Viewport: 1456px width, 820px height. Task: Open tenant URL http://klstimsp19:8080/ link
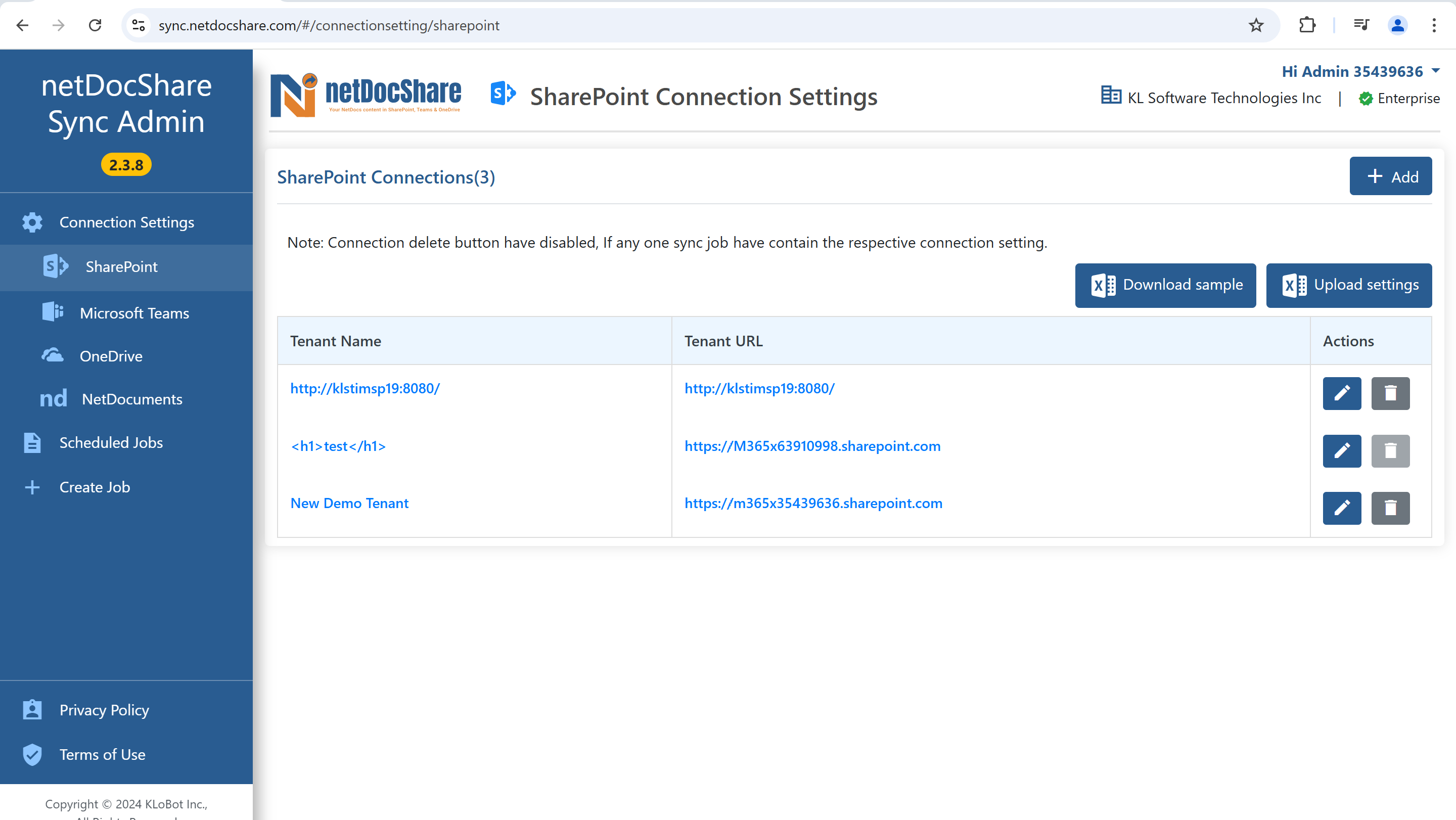pos(759,388)
